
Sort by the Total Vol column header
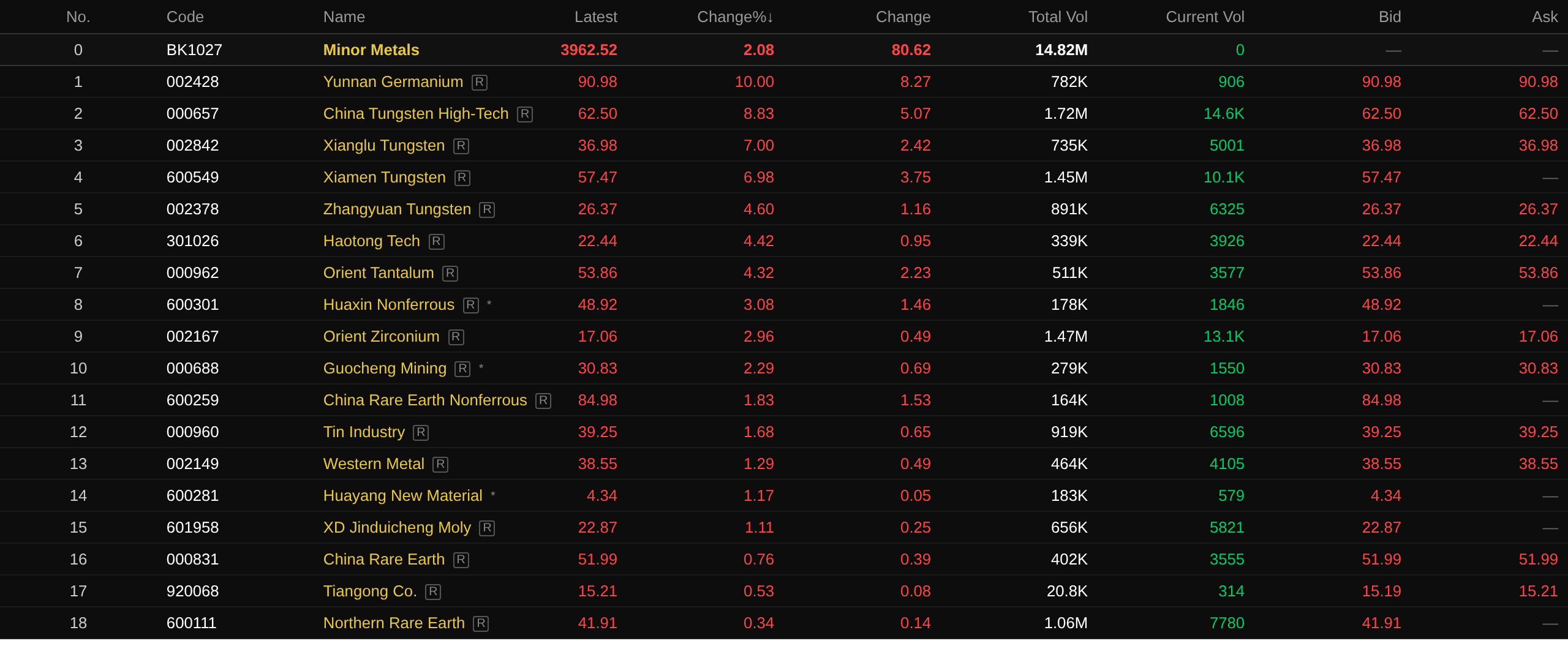1058,17
